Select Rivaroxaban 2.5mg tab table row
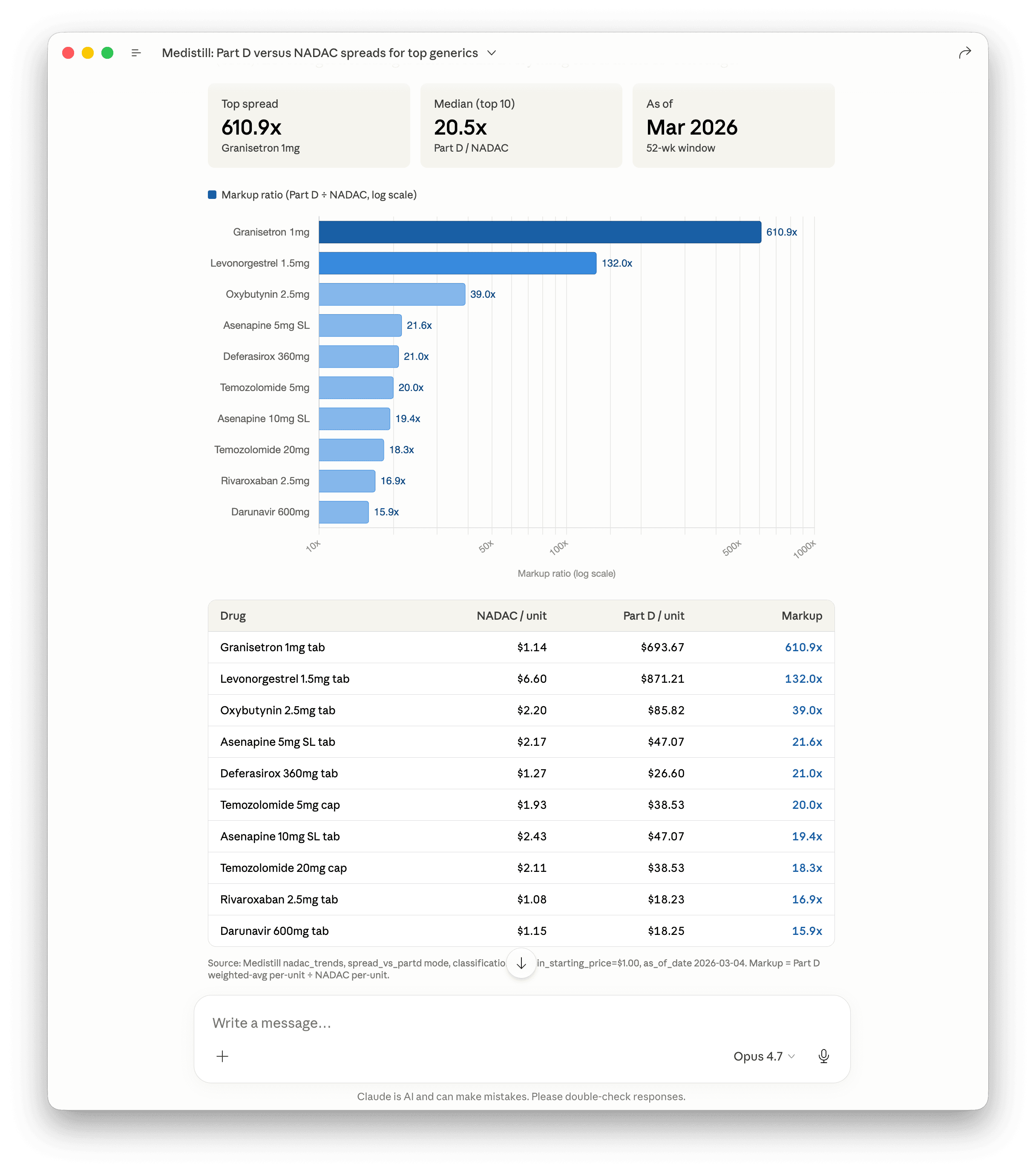The height and width of the screenshot is (1173, 1036). click(x=521, y=900)
